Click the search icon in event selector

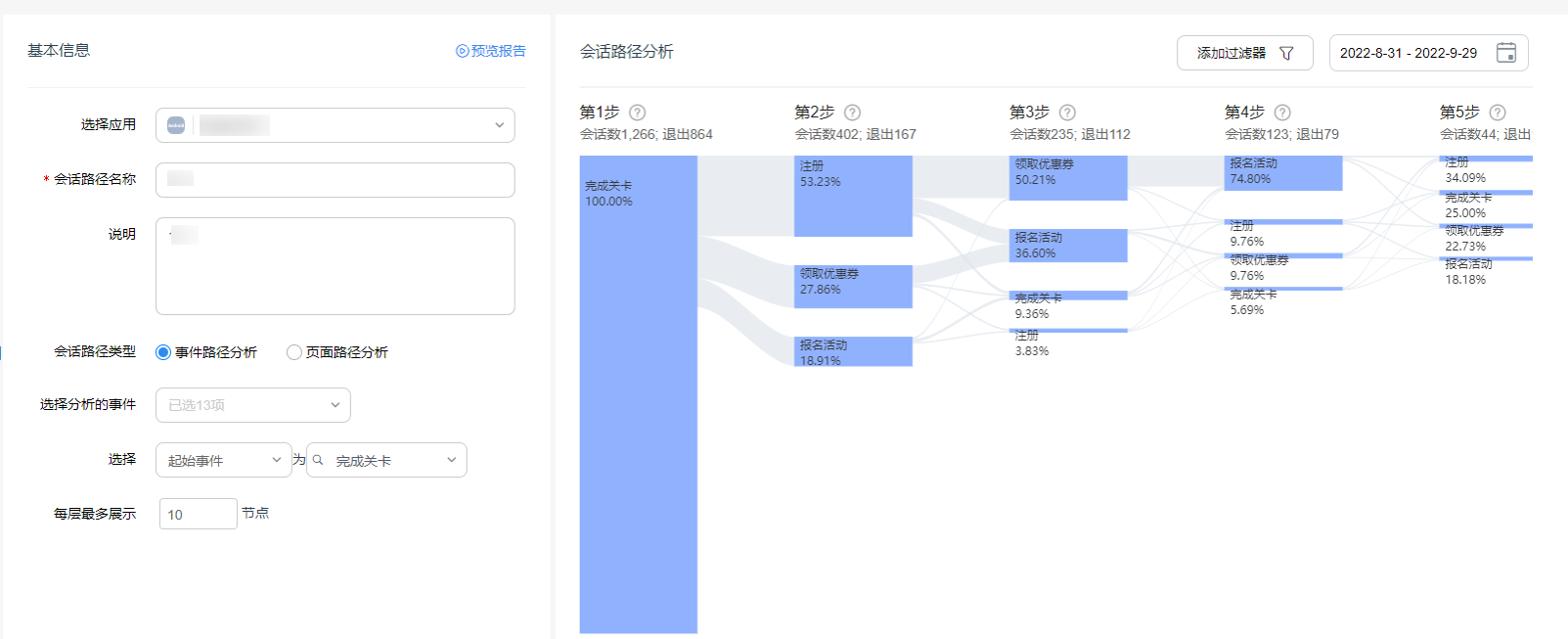pos(318,460)
